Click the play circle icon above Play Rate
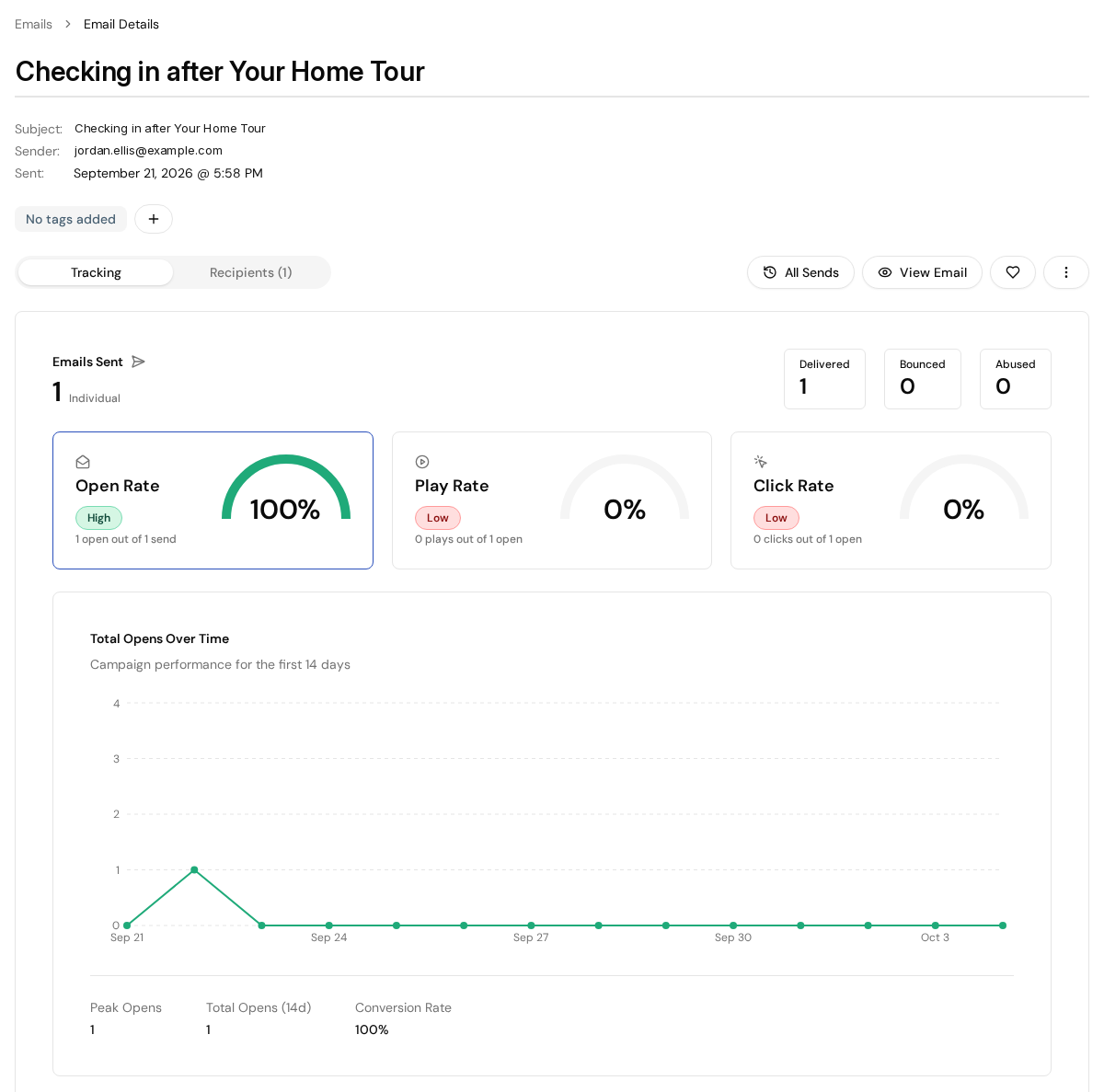 pos(422,462)
